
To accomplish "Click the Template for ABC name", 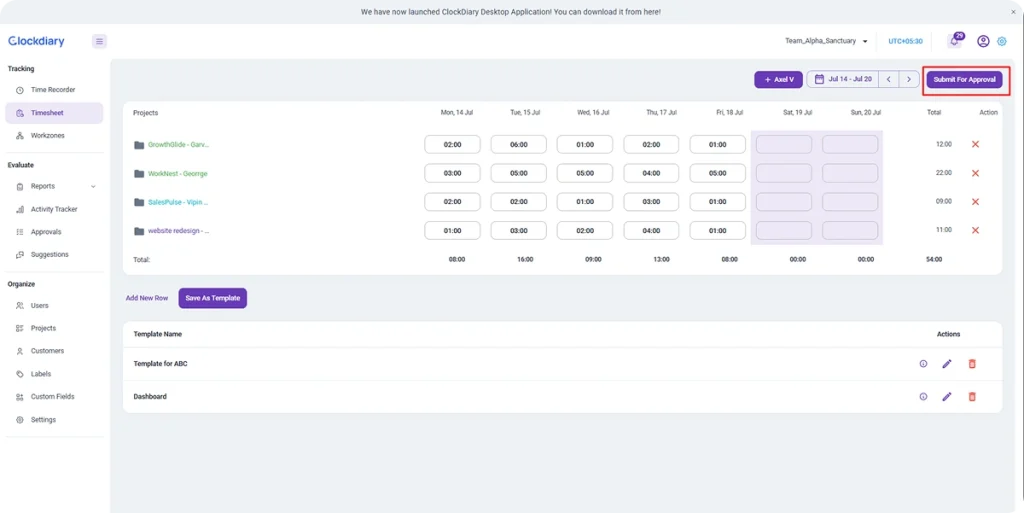I will pyautogui.click(x=161, y=364).
